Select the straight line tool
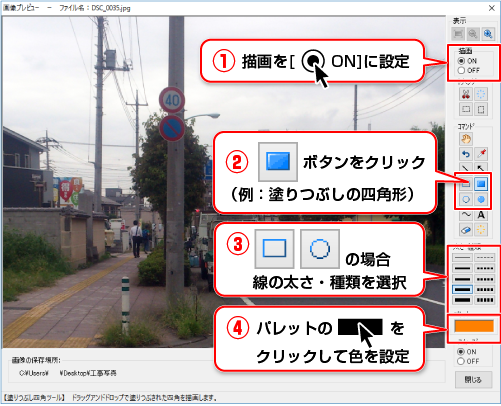501x406 pixels. (466, 168)
